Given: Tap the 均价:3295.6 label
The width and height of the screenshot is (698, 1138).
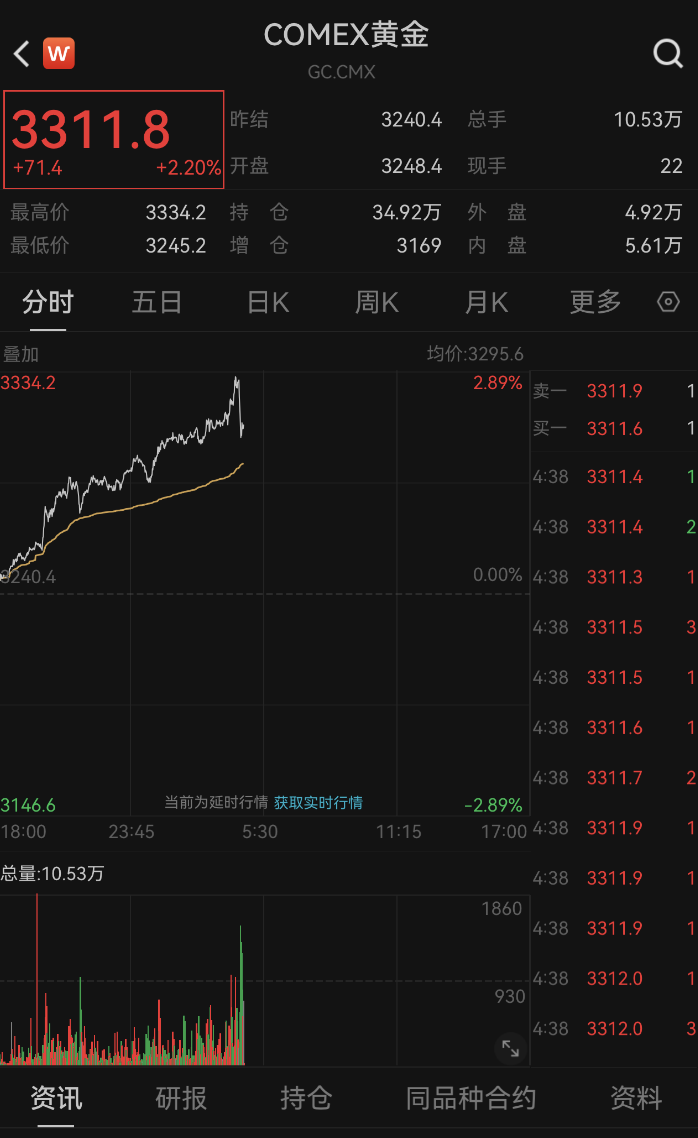Looking at the screenshot, I should click(475, 354).
